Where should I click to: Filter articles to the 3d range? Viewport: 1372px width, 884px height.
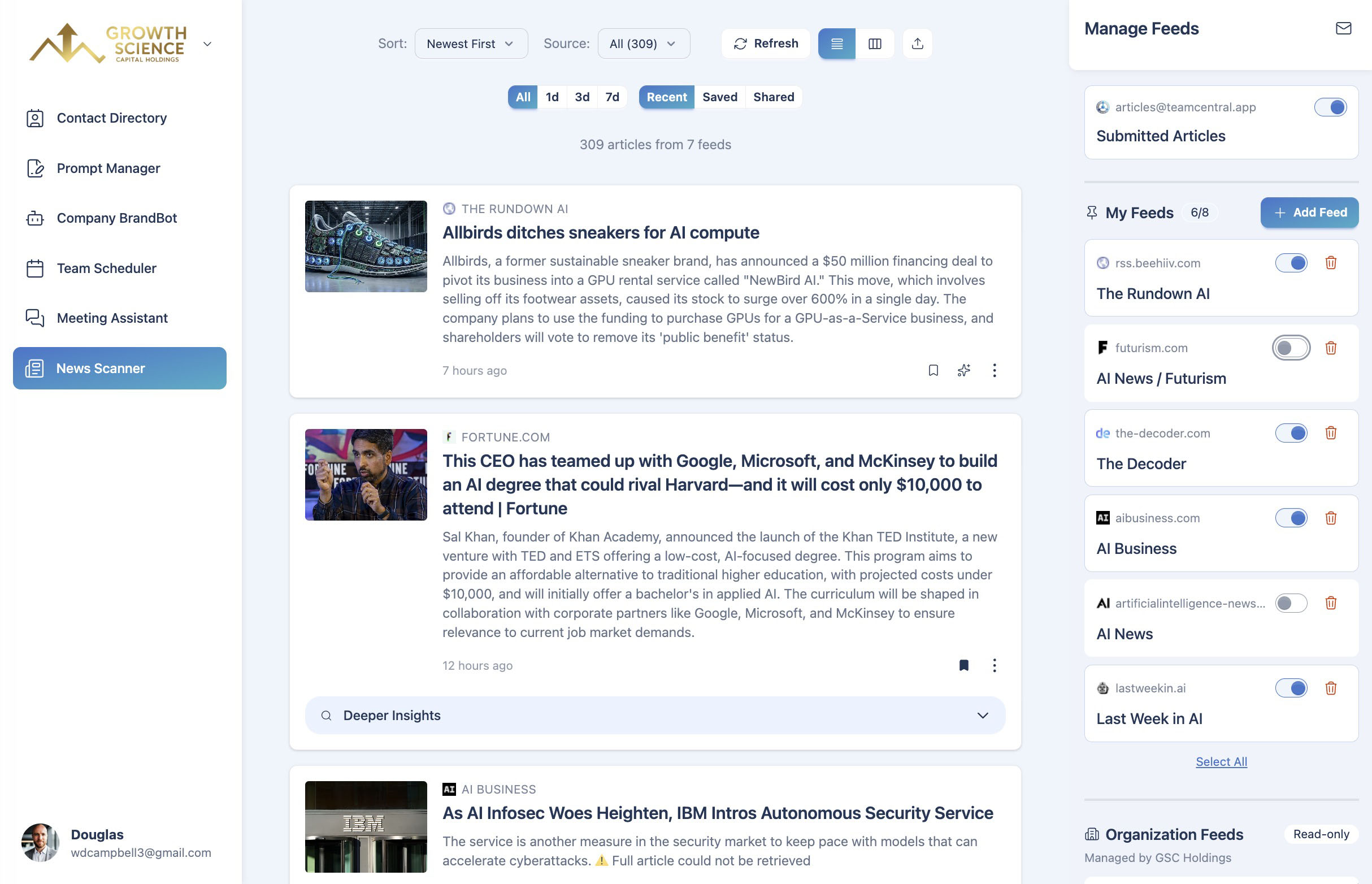(x=582, y=97)
